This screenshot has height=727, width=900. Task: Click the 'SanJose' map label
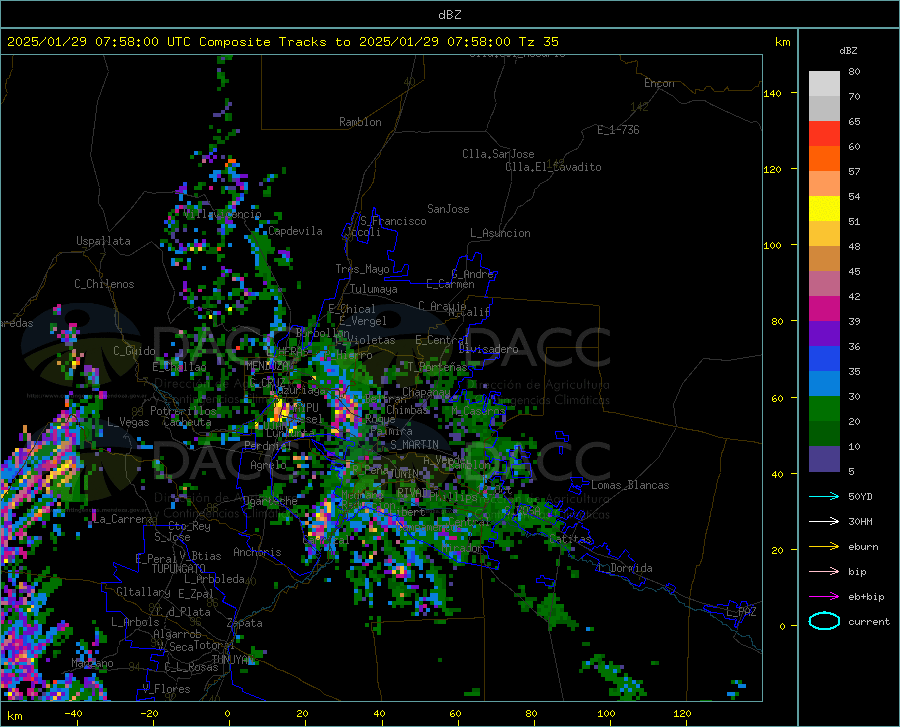click(x=448, y=209)
